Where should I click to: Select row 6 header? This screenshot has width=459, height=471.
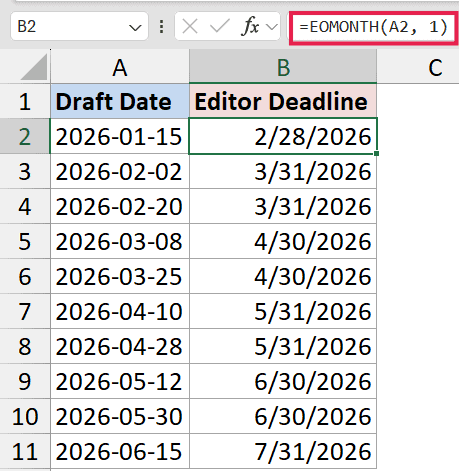(25, 276)
